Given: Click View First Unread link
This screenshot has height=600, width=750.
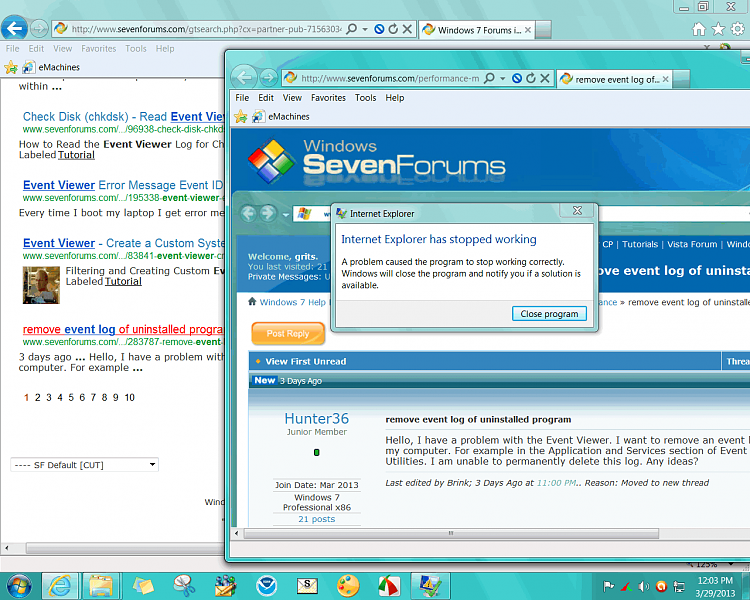Looking at the screenshot, I should click(x=306, y=361).
